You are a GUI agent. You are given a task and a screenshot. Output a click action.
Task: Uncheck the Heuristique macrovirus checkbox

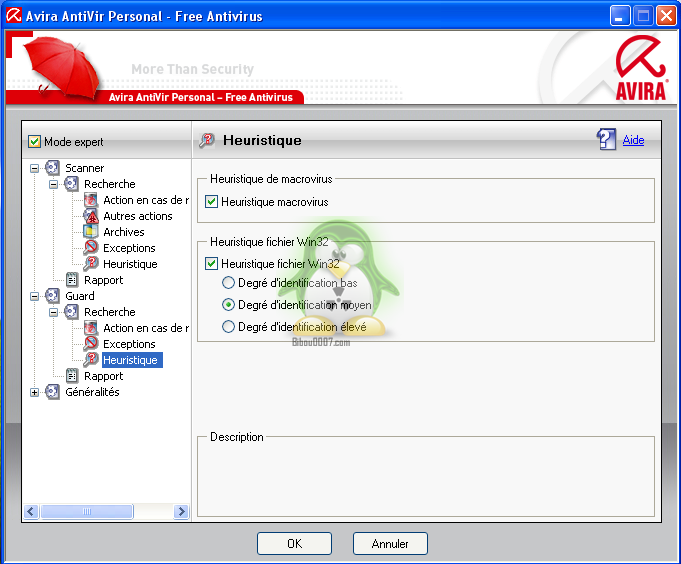tap(212, 201)
